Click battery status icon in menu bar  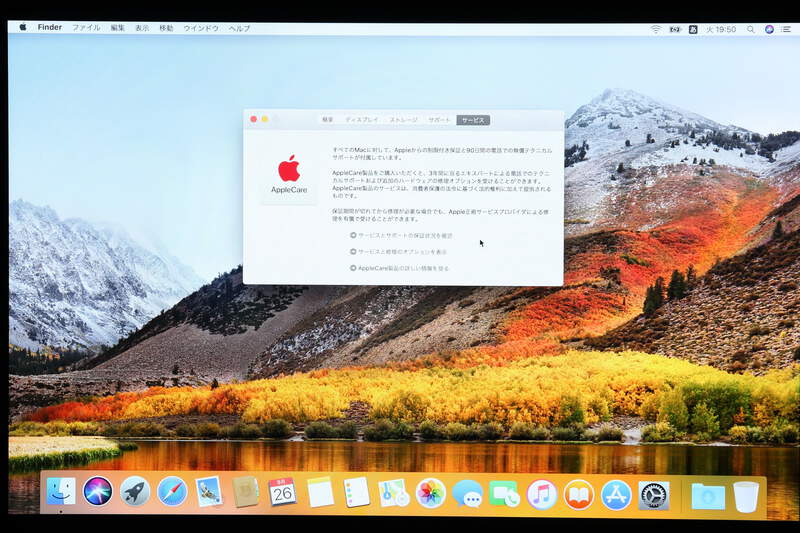675,30
